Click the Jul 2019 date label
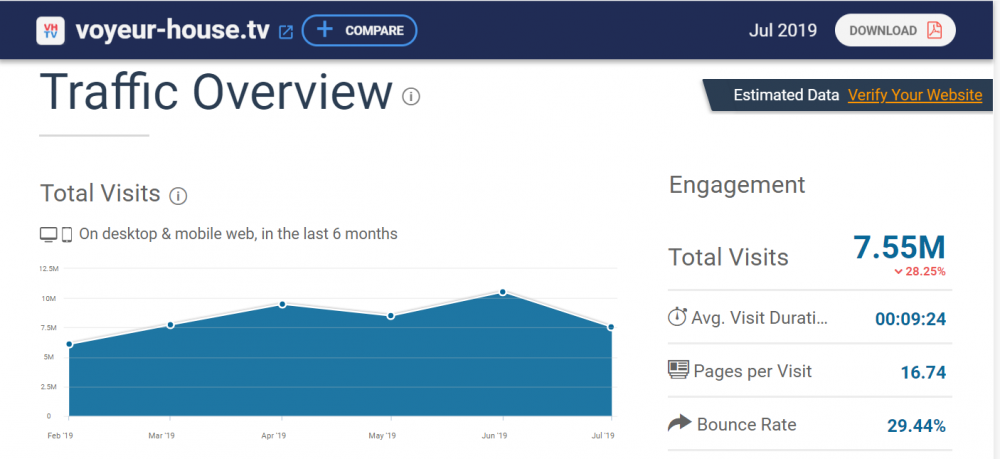The width and height of the screenshot is (1000, 459). (783, 30)
